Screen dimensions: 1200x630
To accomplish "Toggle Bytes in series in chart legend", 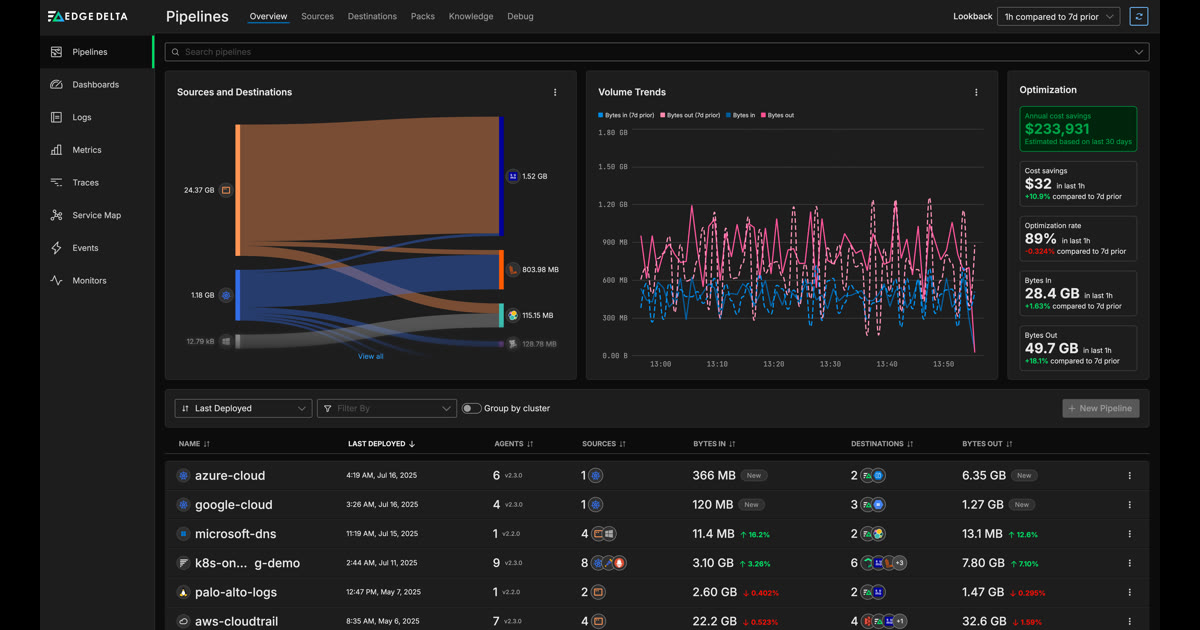I will (741, 115).
